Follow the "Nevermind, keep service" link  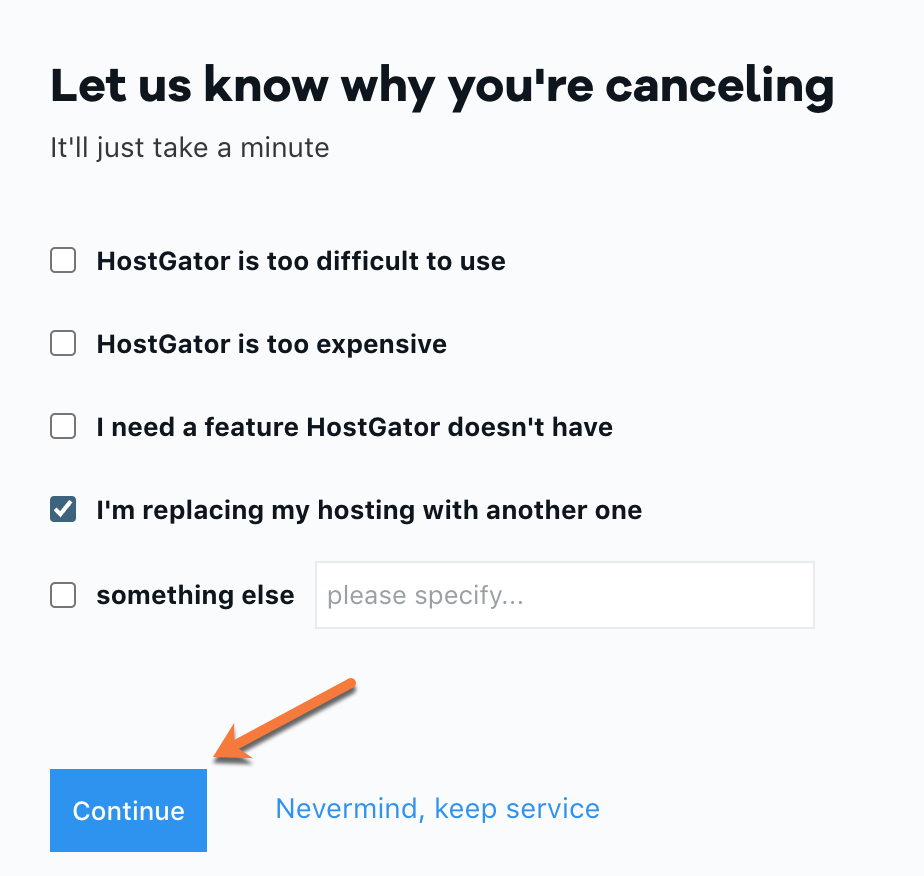tap(437, 809)
